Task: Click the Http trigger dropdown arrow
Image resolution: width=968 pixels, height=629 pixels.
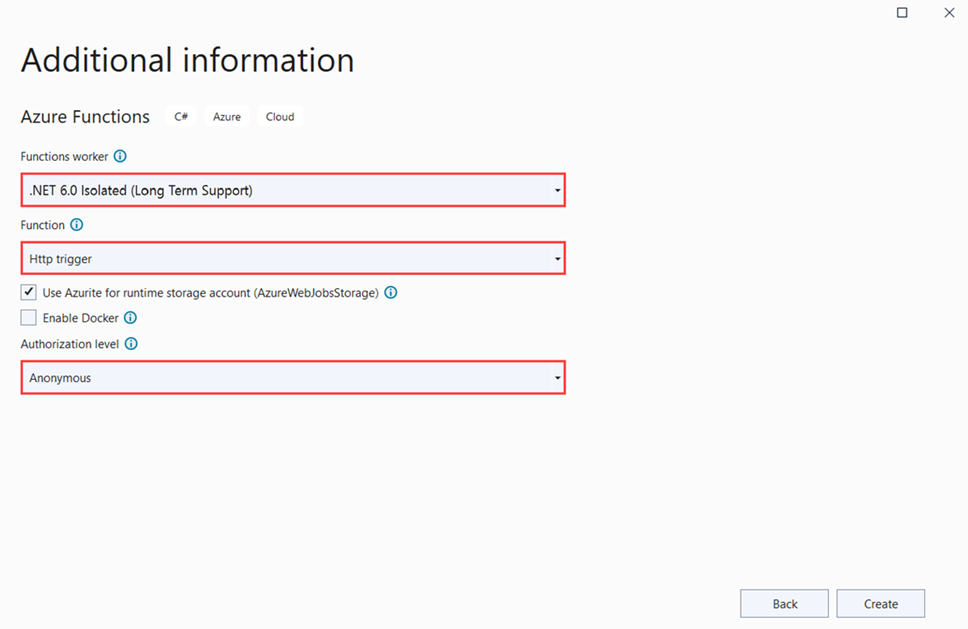Action: click(x=557, y=257)
